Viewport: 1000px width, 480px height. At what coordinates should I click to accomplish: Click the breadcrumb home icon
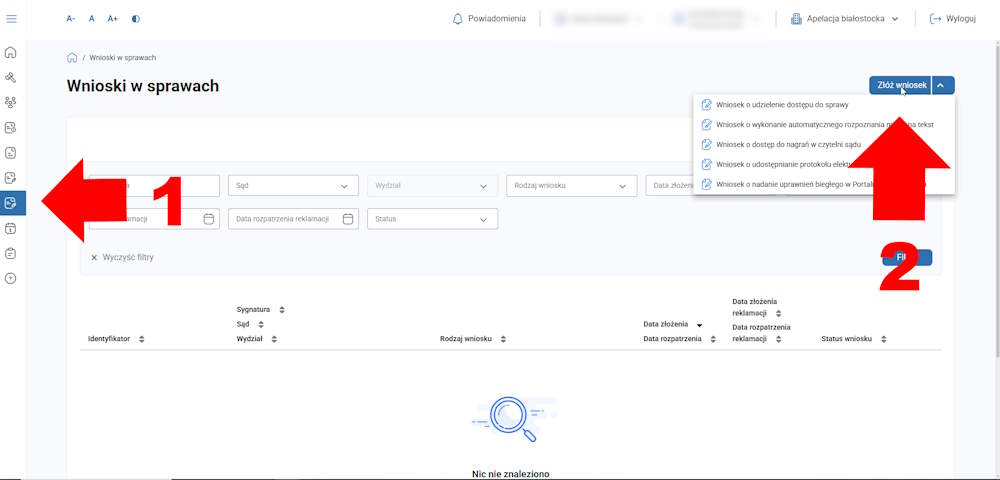(72, 57)
